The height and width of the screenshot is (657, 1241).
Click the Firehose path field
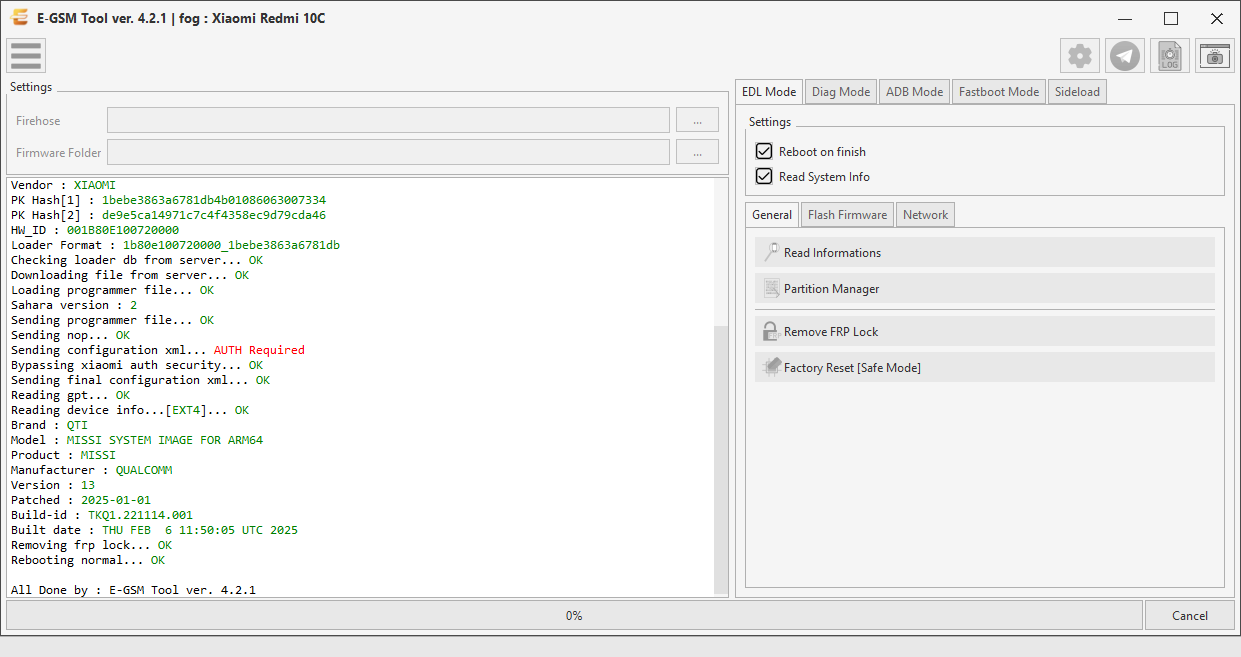coord(388,120)
